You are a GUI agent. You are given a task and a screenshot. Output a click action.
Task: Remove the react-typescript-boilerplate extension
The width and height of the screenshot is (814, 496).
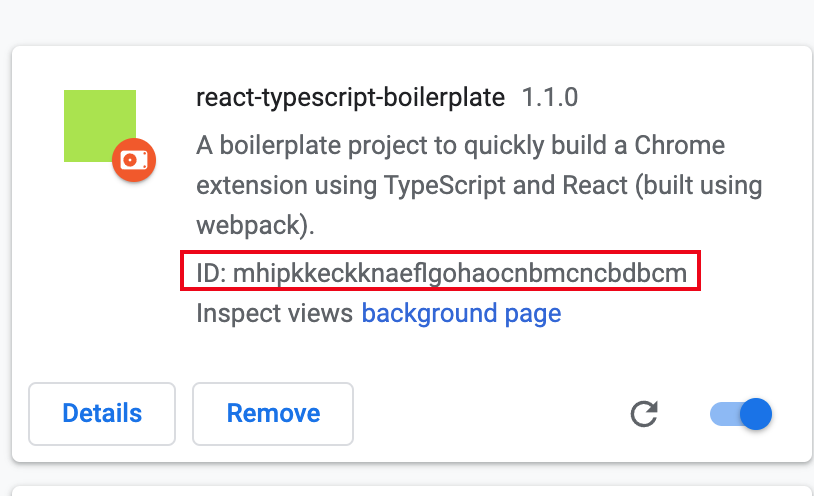coord(273,414)
